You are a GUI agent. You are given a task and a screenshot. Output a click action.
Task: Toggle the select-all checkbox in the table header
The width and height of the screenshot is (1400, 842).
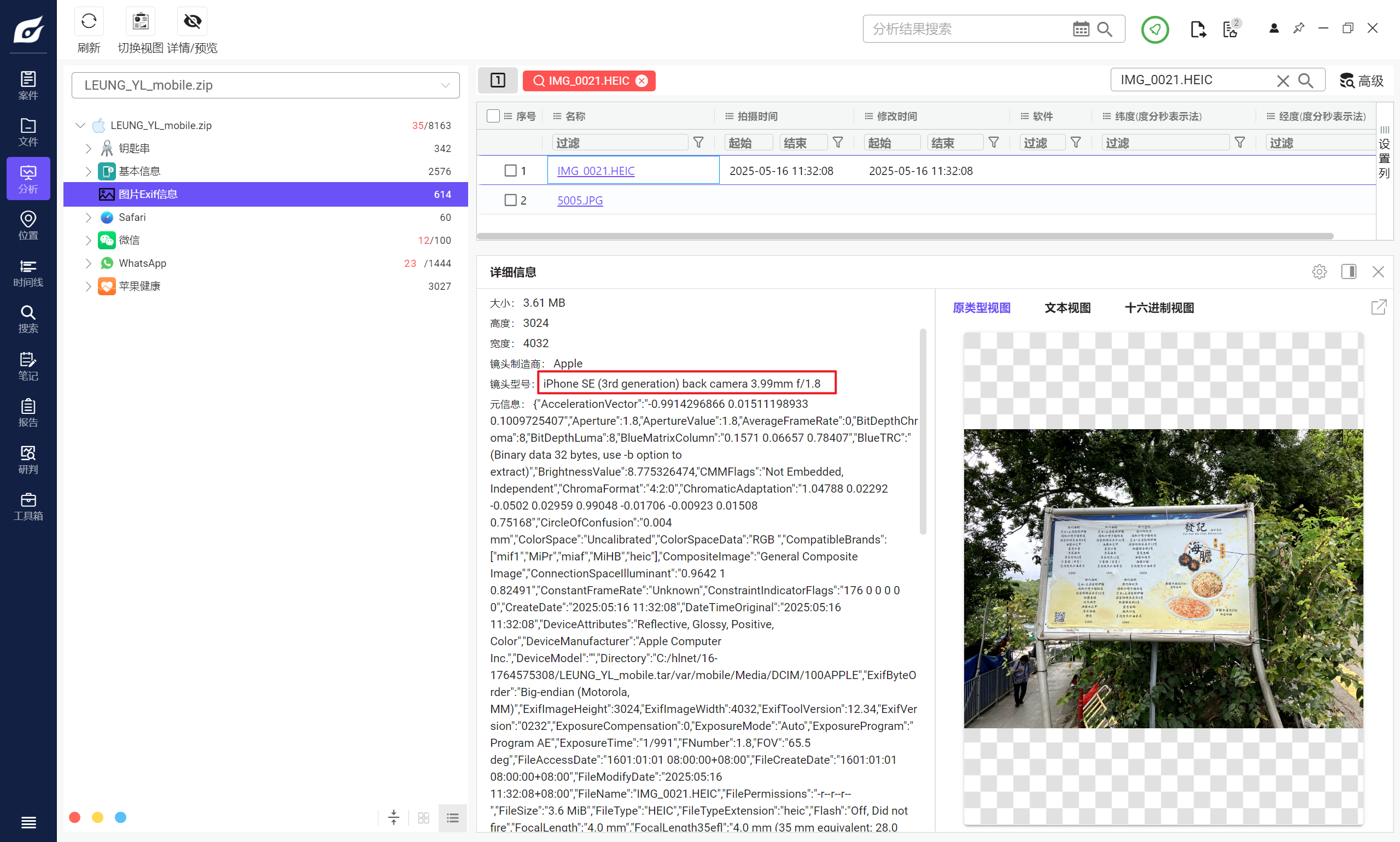493,116
